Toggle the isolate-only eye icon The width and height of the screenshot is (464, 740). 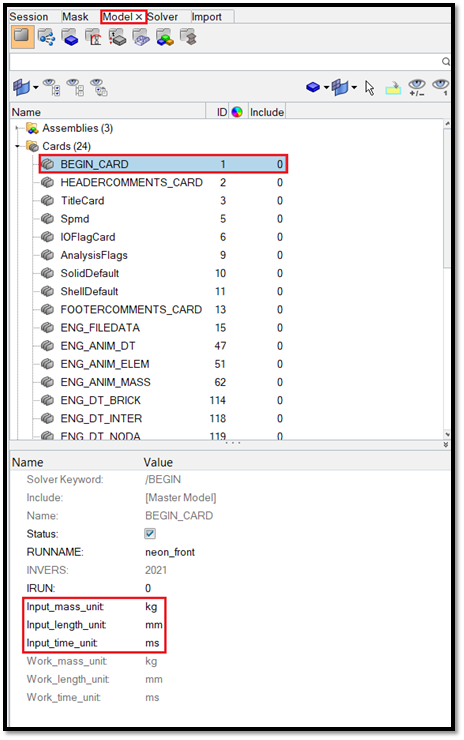click(440, 87)
